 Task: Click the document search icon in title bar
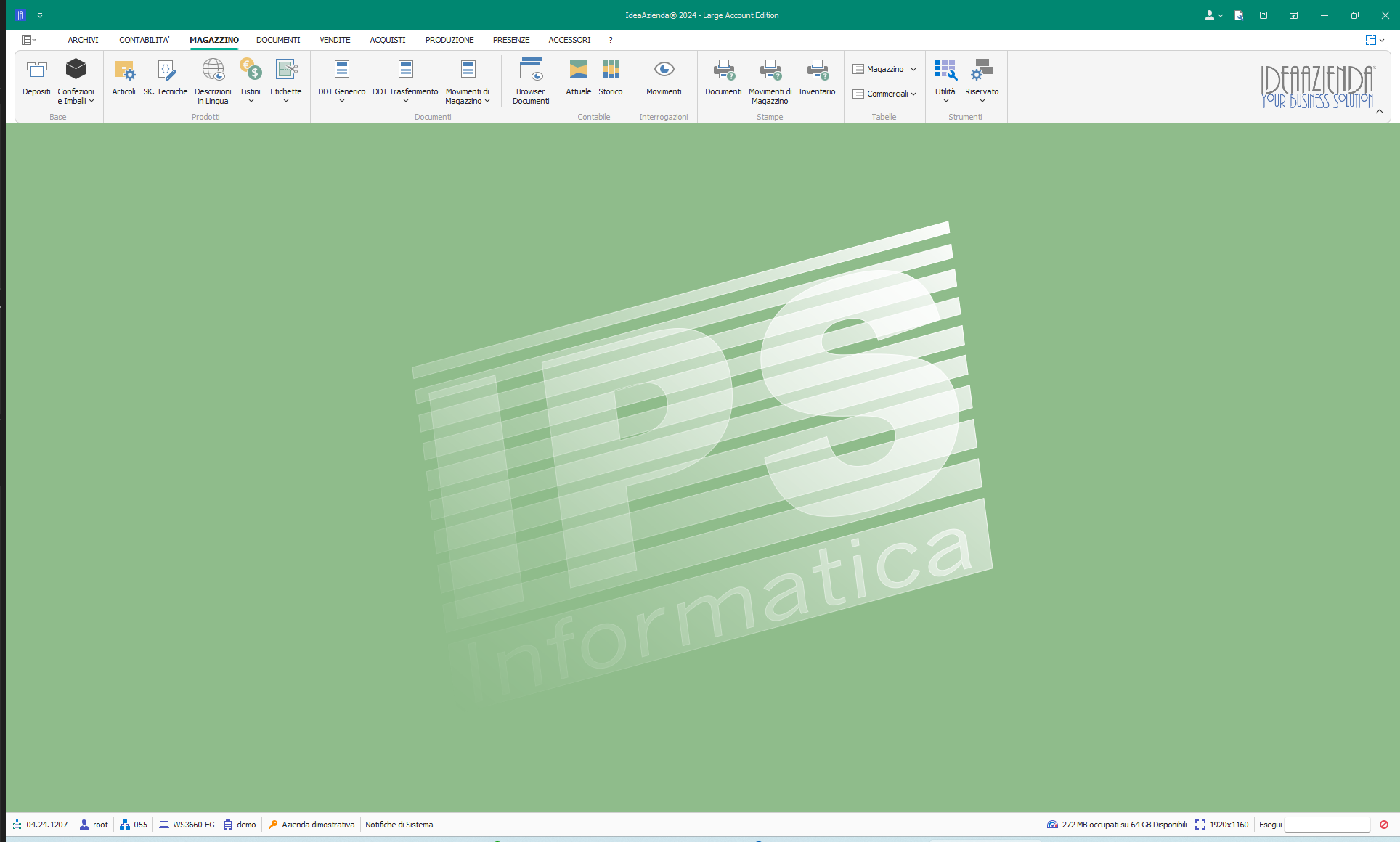pos(1239,15)
